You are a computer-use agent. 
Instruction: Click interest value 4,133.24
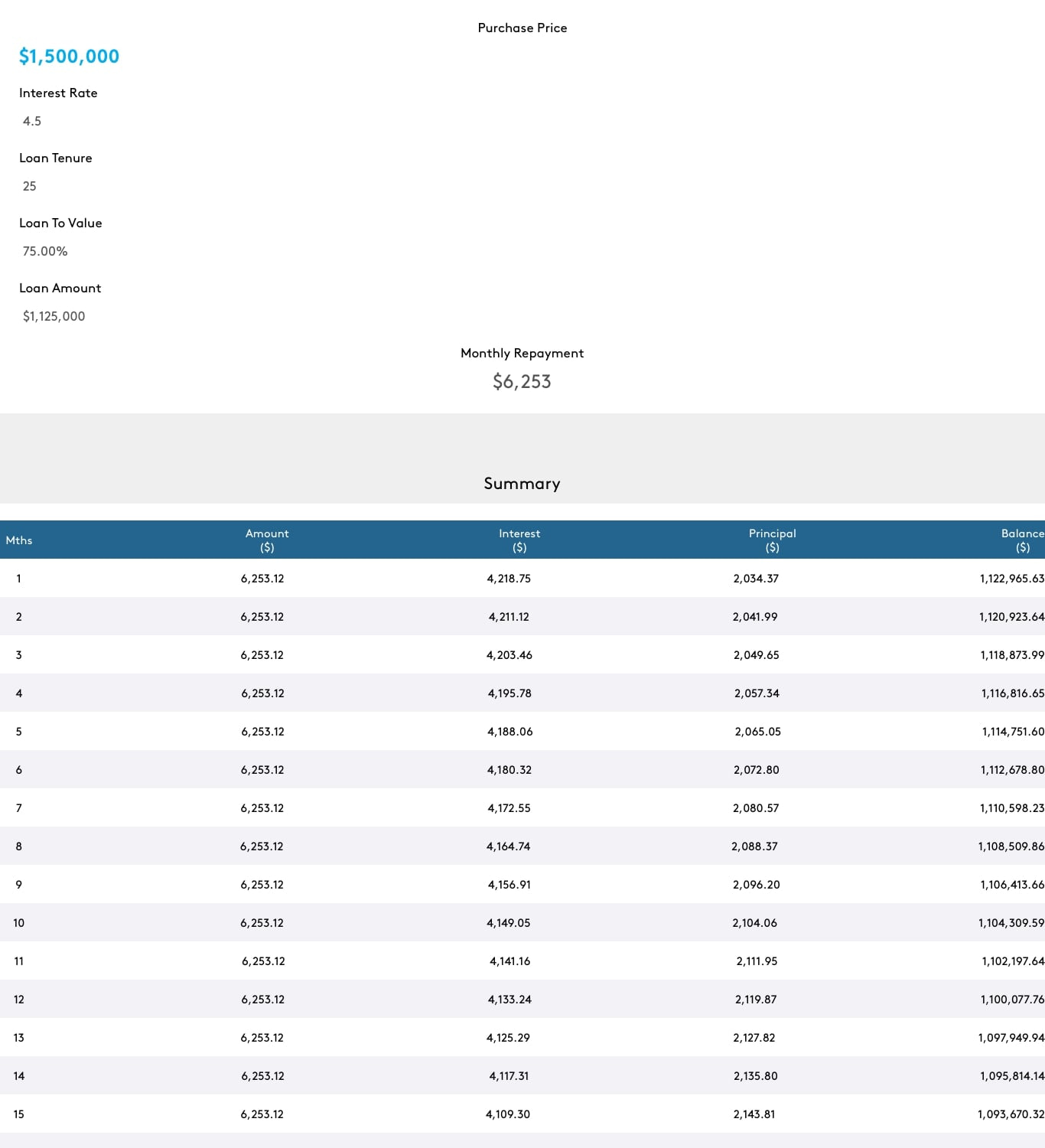(510, 1000)
